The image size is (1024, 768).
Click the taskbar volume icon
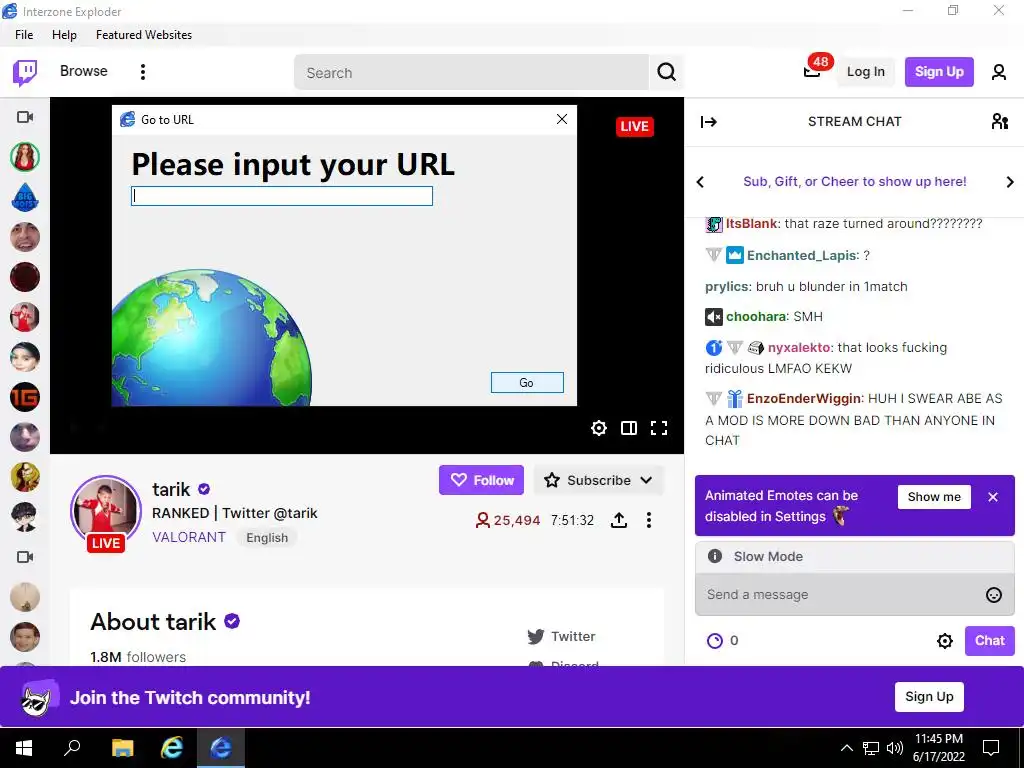click(895, 748)
